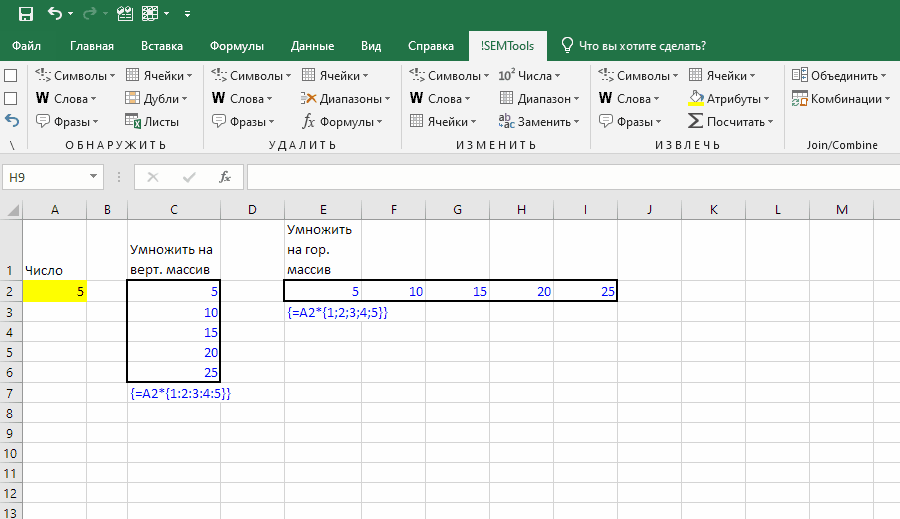Viewport: 900px width, 519px height.
Task: Open Слова dropdown in ОБНАРУЖИТЬ group
Action: pyautogui.click(x=66, y=99)
